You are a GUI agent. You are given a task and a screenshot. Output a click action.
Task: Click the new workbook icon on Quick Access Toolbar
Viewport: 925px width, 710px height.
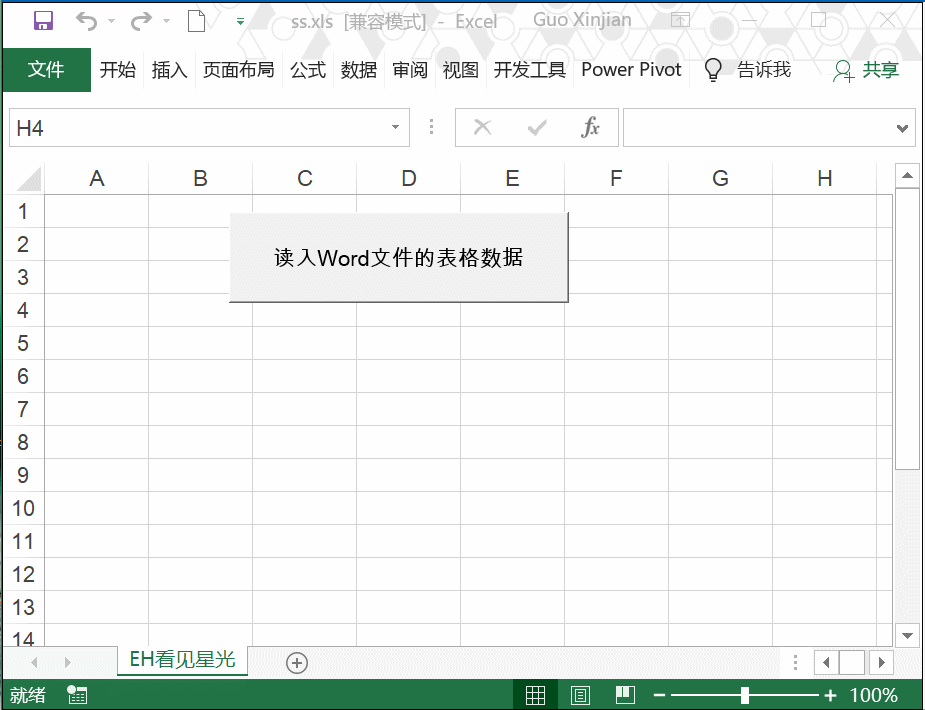196,20
